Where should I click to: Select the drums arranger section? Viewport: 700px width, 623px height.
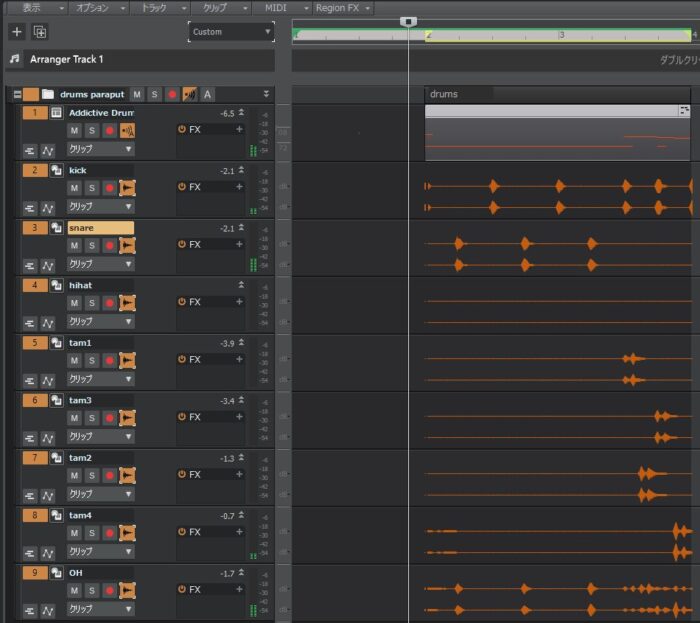click(557, 94)
